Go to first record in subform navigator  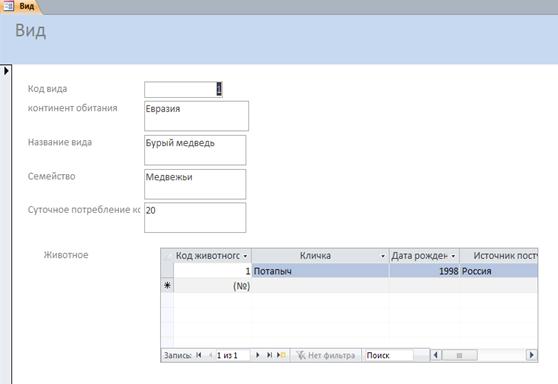[199, 355]
